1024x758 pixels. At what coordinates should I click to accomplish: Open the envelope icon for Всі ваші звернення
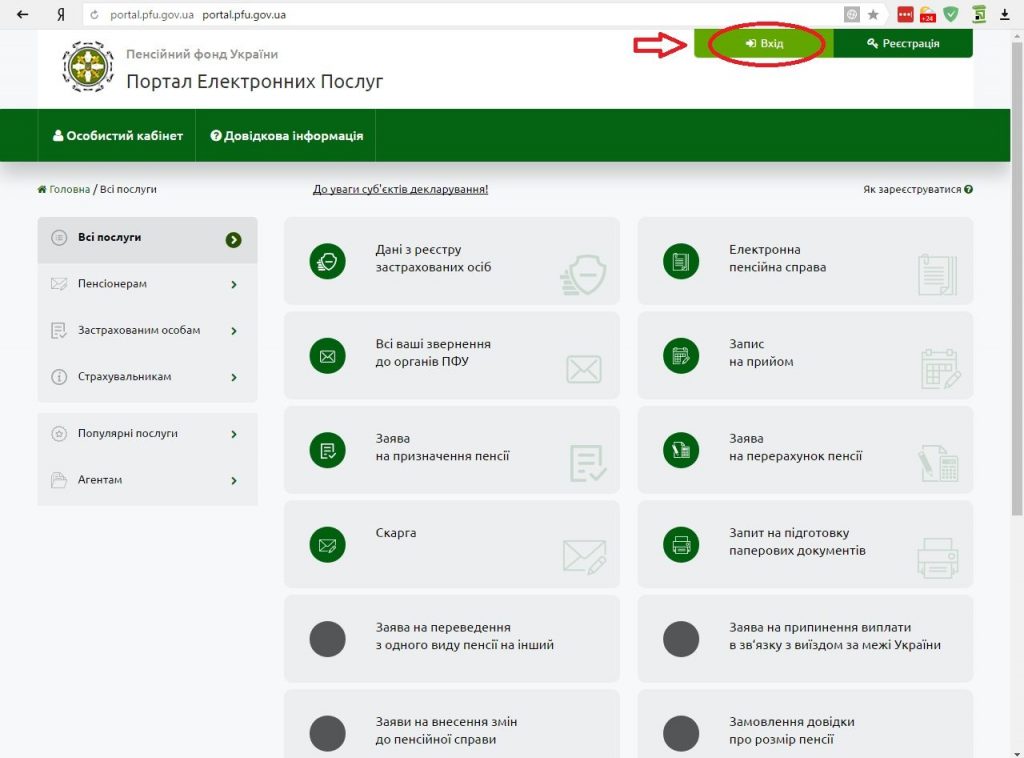point(327,356)
